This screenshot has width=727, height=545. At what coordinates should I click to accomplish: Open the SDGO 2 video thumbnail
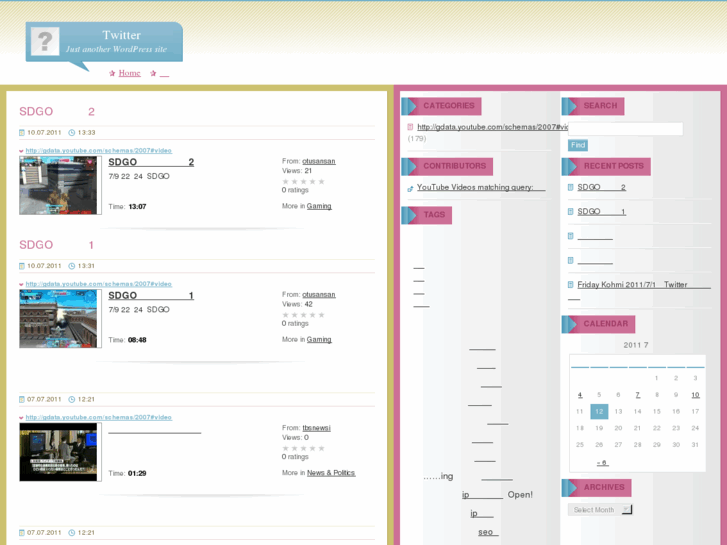point(58,185)
